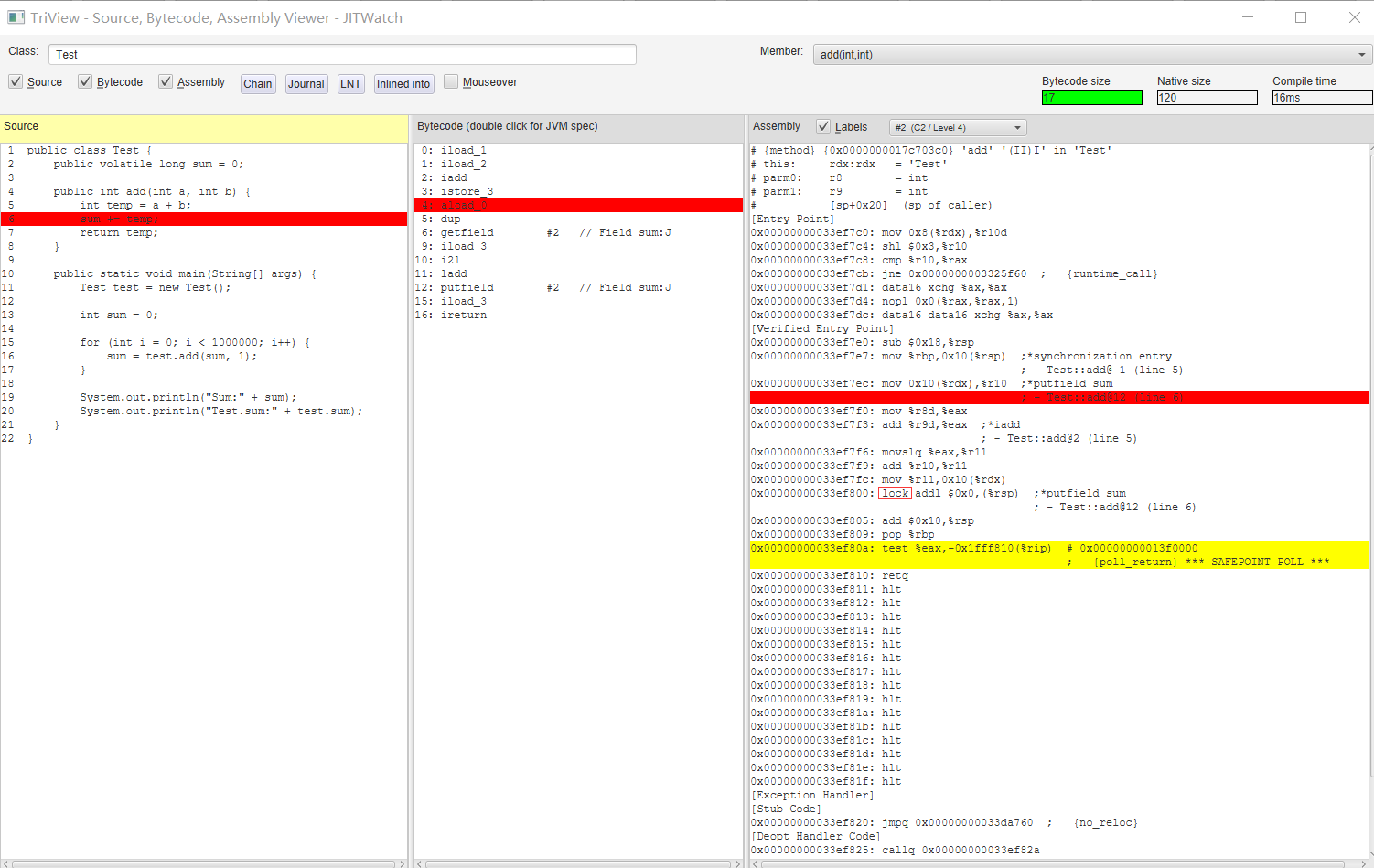This screenshot has height=868, width=1374.
Task: Click the Inlined into button
Action: pos(403,84)
